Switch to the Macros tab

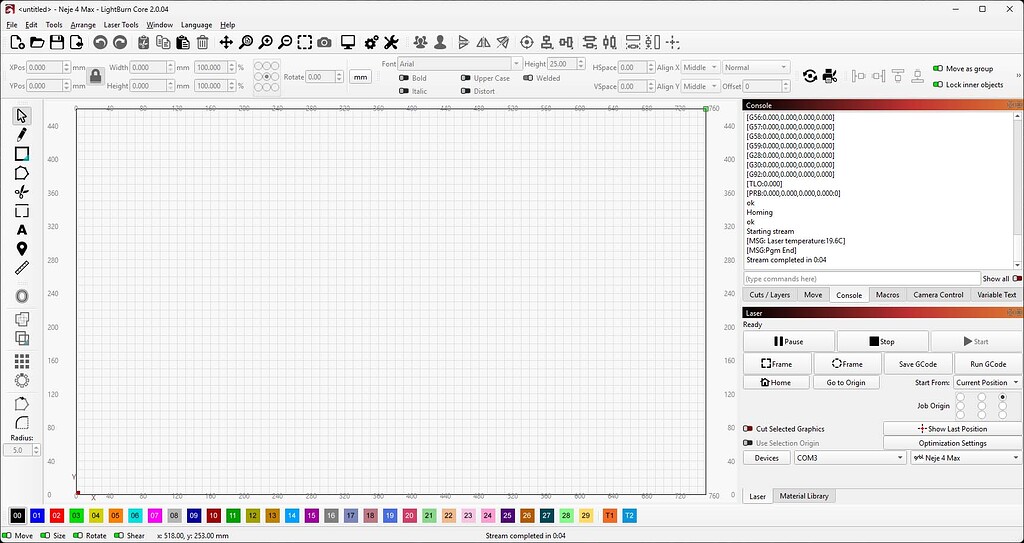click(887, 295)
